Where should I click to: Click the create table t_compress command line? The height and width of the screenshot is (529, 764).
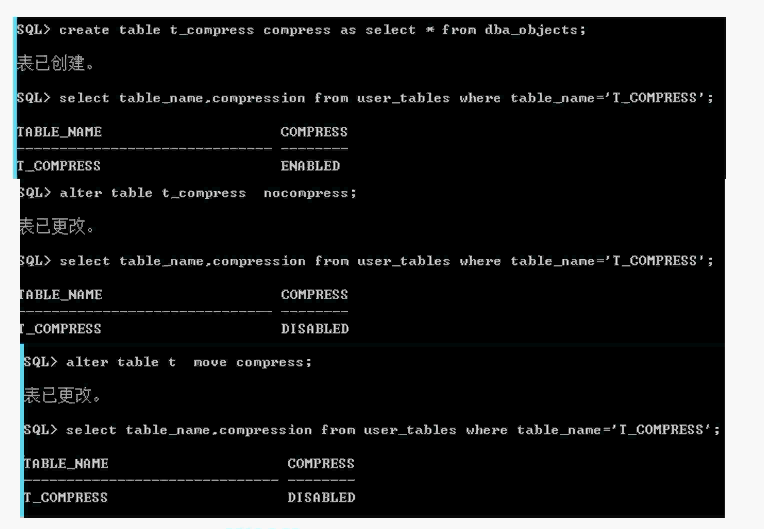point(301,30)
